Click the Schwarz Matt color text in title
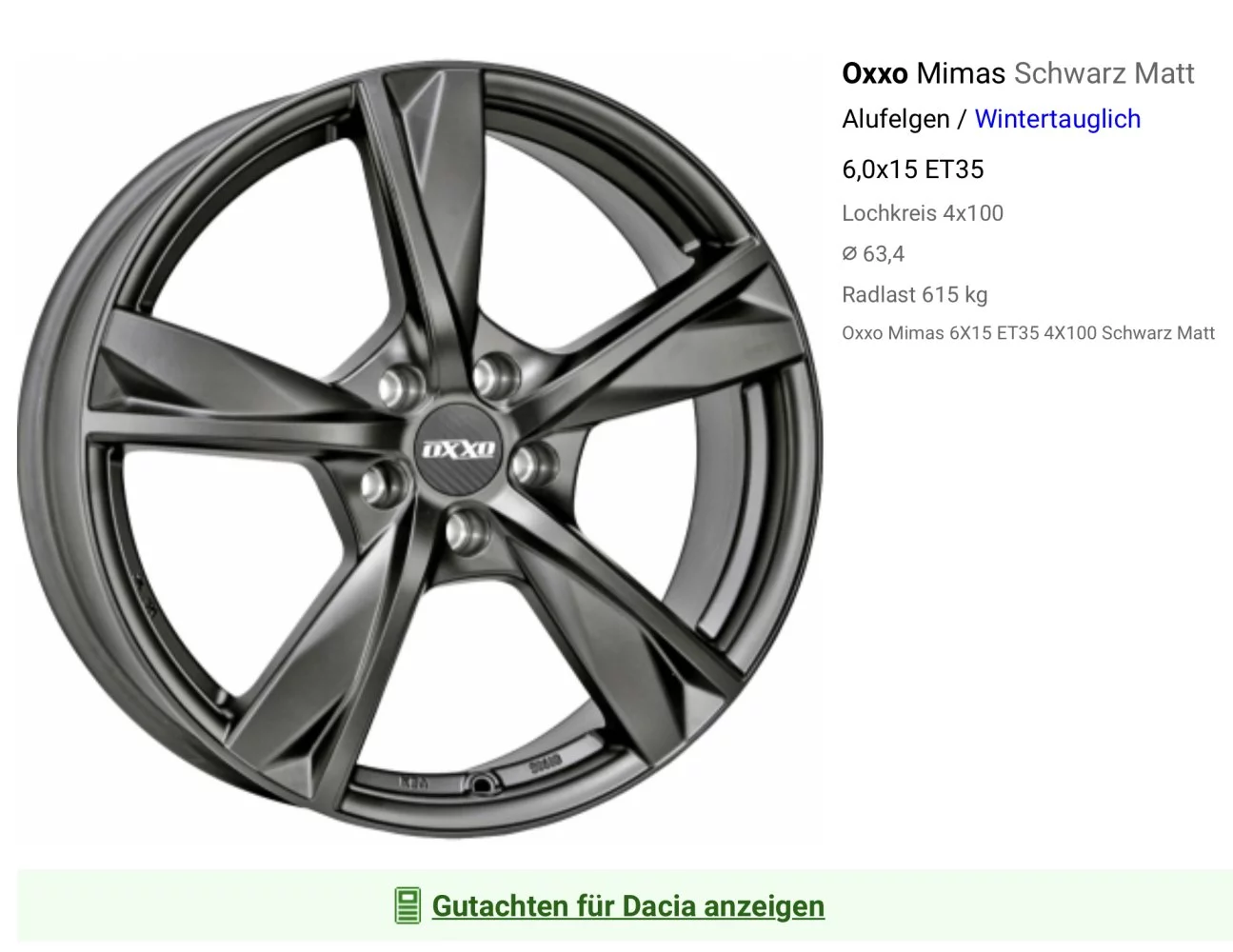 [1104, 73]
